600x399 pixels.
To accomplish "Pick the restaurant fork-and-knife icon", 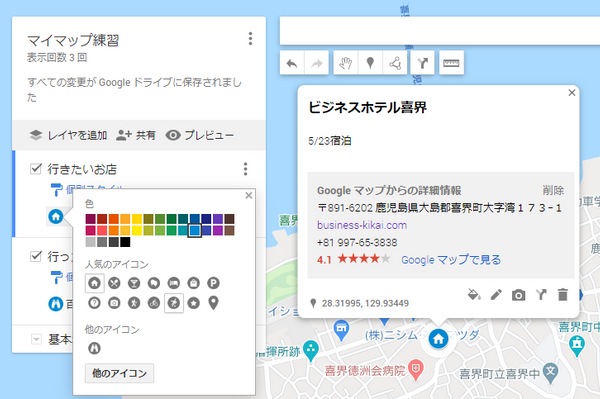I will point(114,283).
